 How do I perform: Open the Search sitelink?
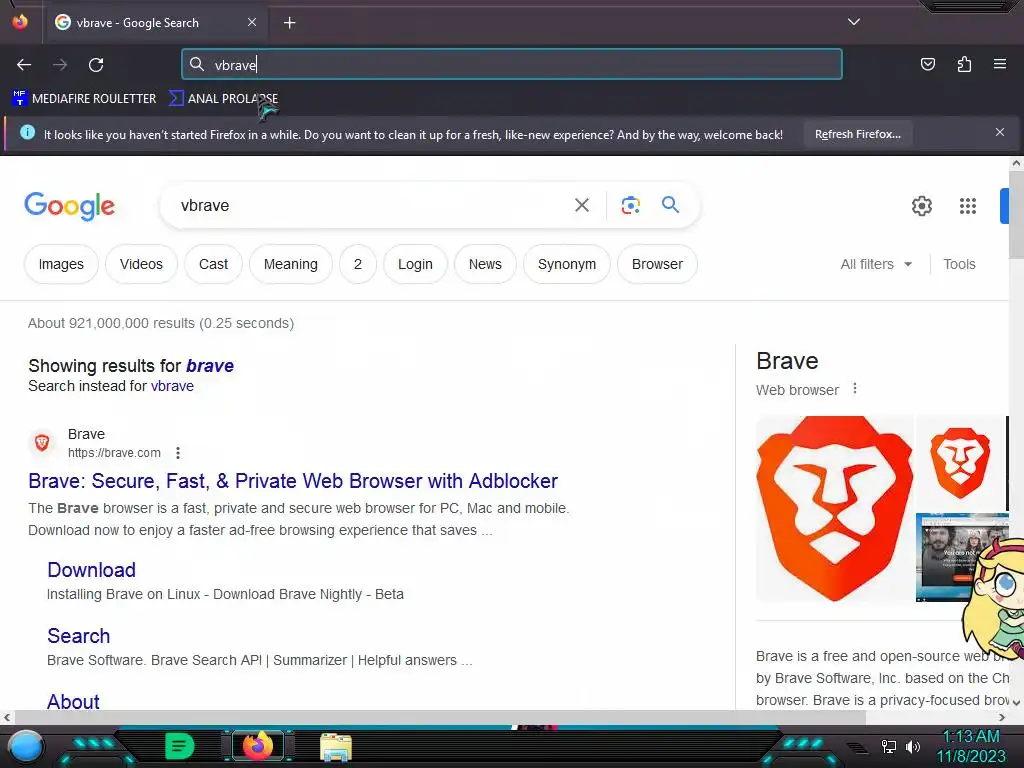78,636
